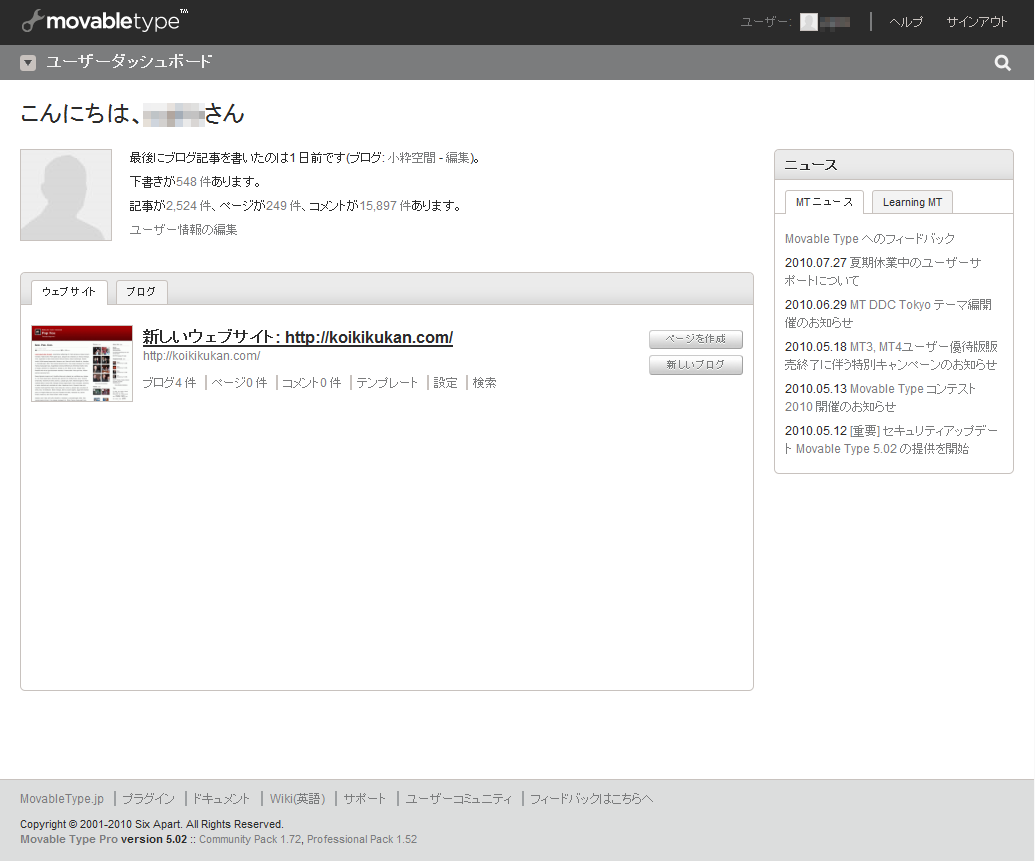
Task: Select the ウェブサイト tab
Action: pyautogui.click(x=69, y=292)
